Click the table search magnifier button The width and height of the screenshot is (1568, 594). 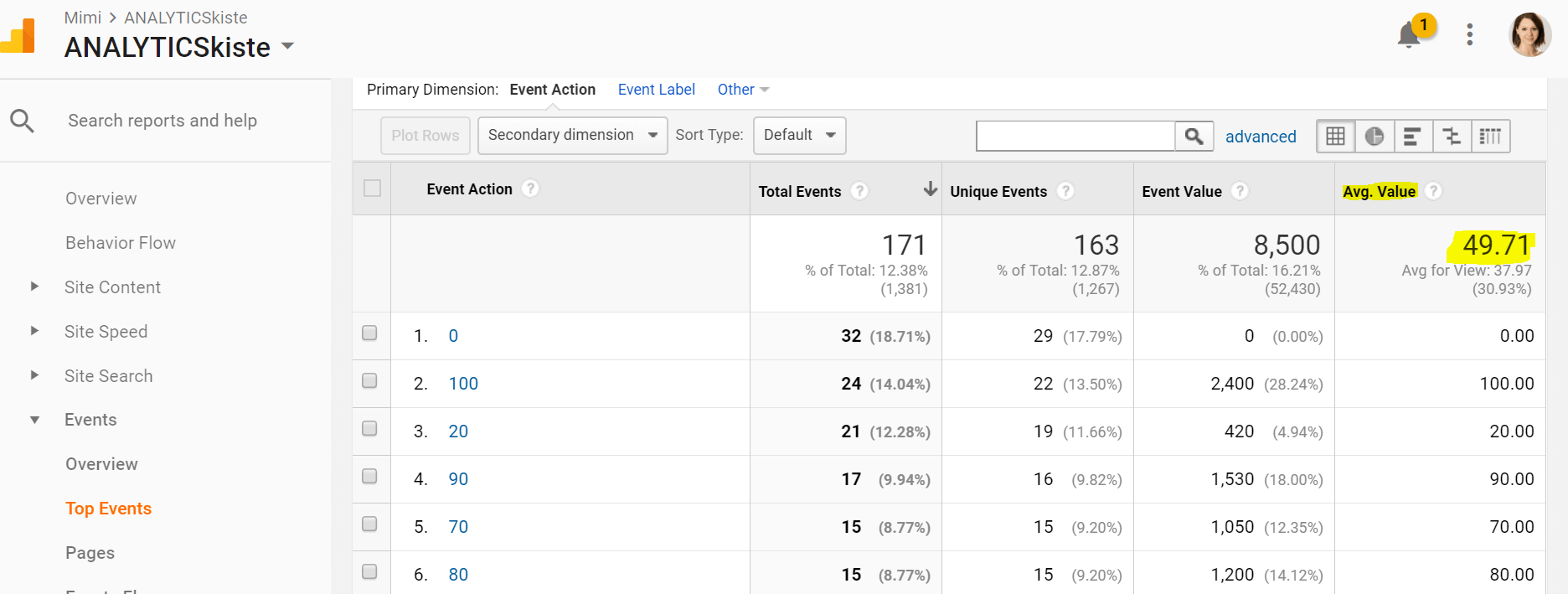(1194, 136)
